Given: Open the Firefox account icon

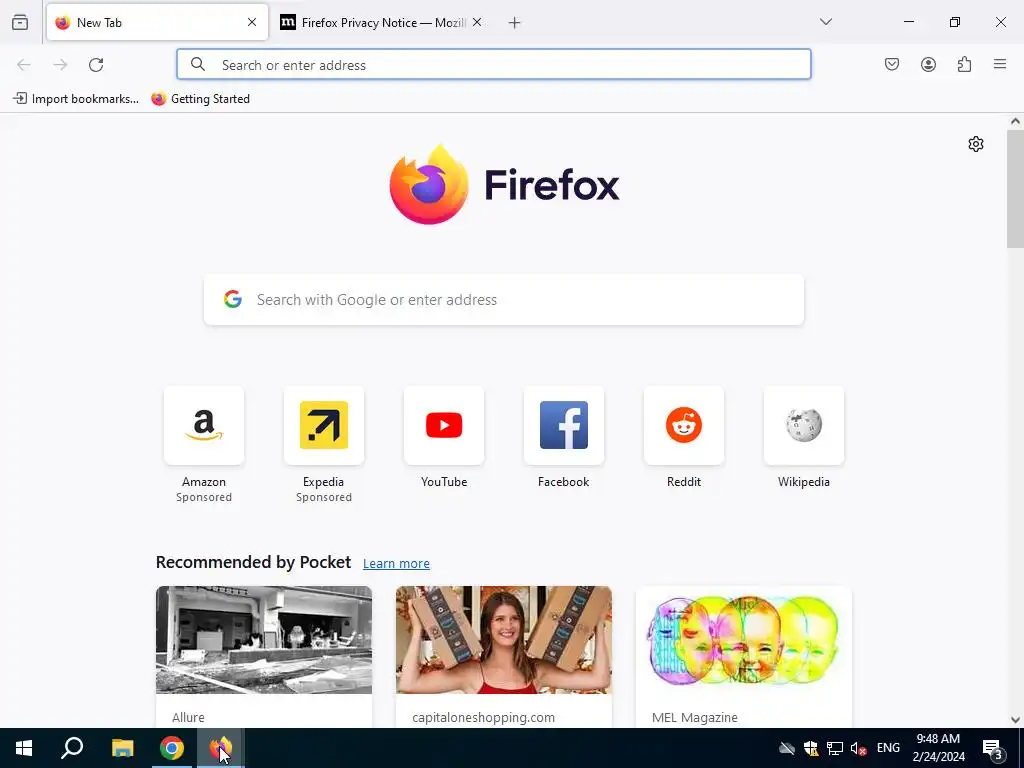Looking at the screenshot, I should click(928, 64).
